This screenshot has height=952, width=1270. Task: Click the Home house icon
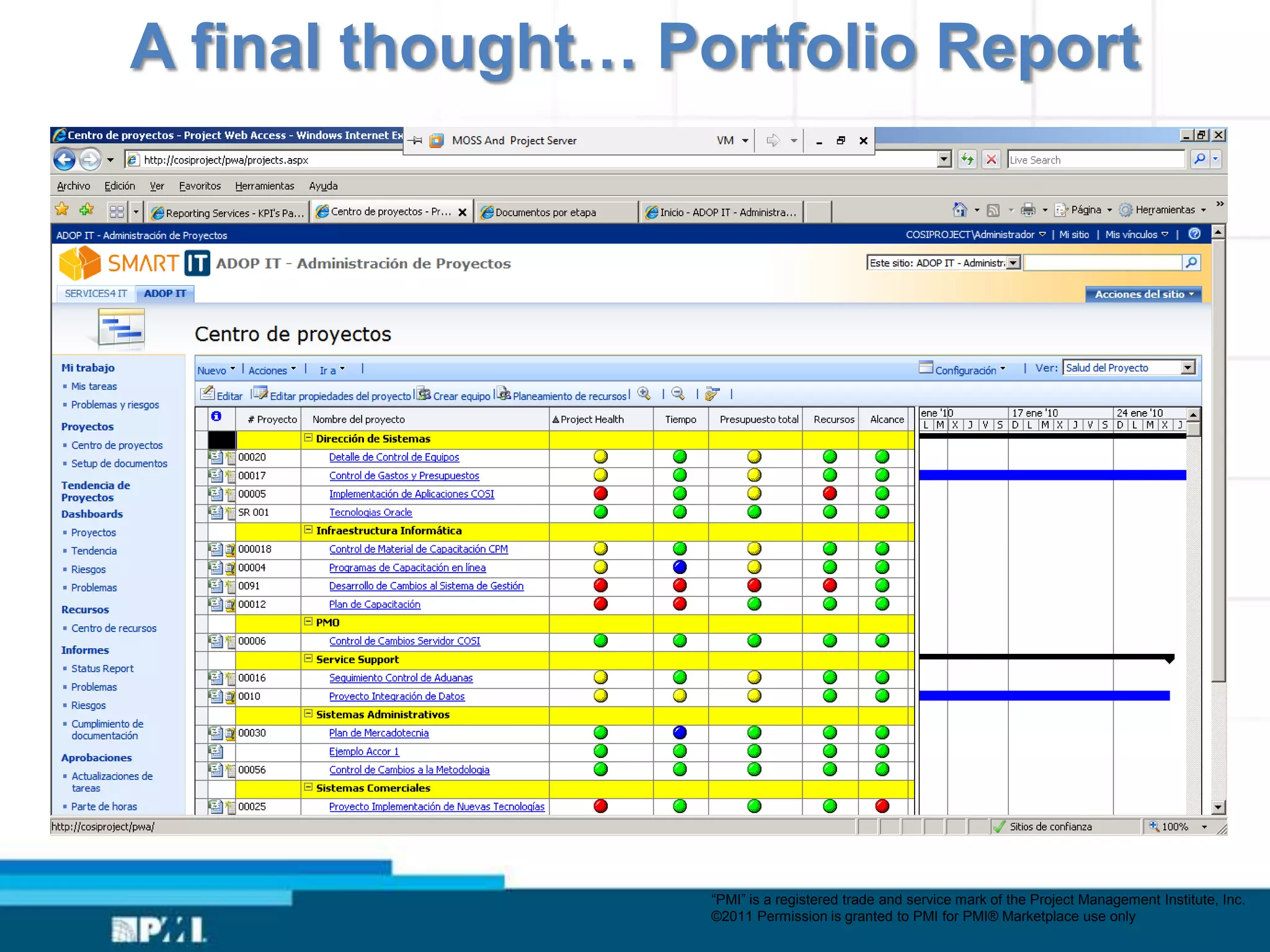pos(960,210)
